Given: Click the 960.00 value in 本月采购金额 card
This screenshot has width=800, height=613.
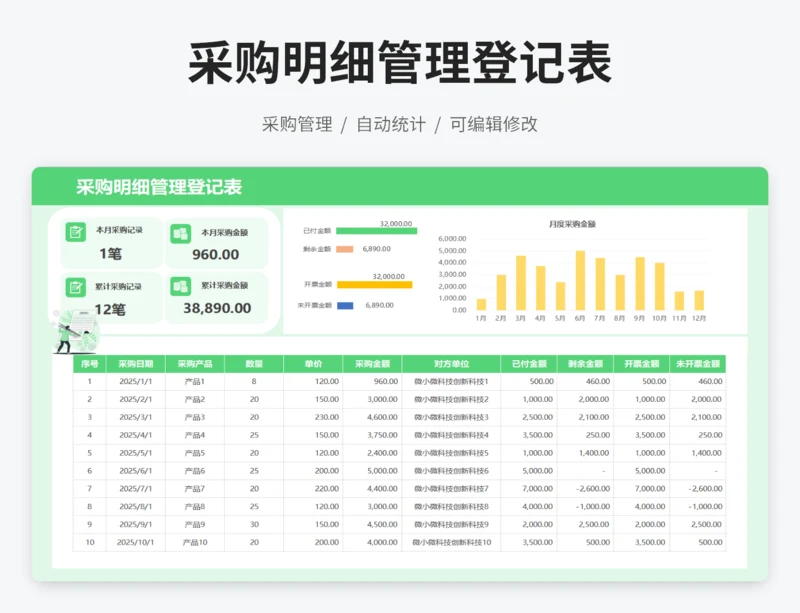Looking at the screenshot, I should [215, 255].
